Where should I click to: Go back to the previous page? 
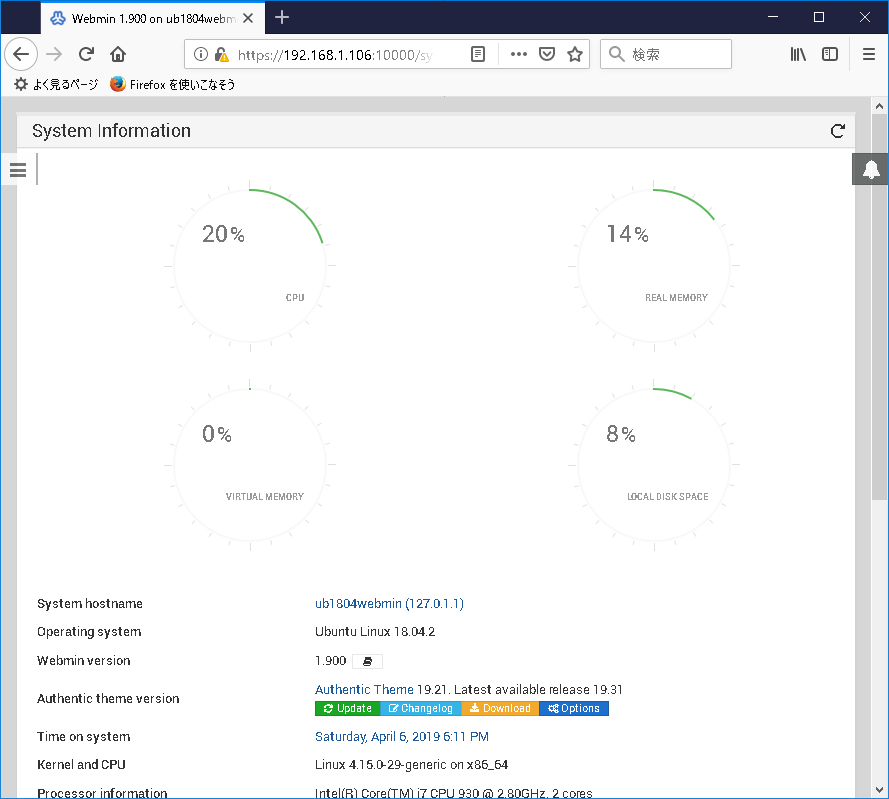click(21, 54)
